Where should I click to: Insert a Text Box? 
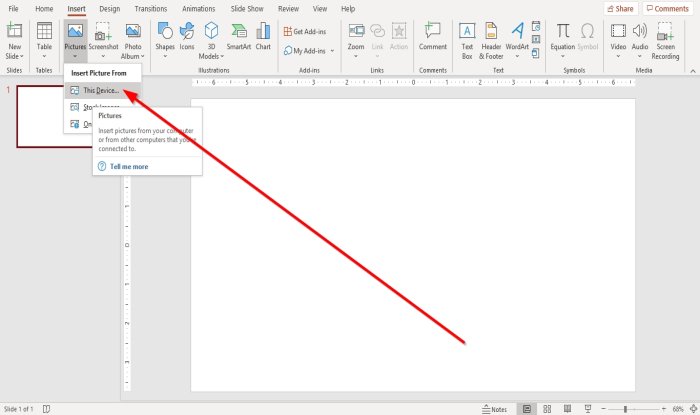coord(467,40)
